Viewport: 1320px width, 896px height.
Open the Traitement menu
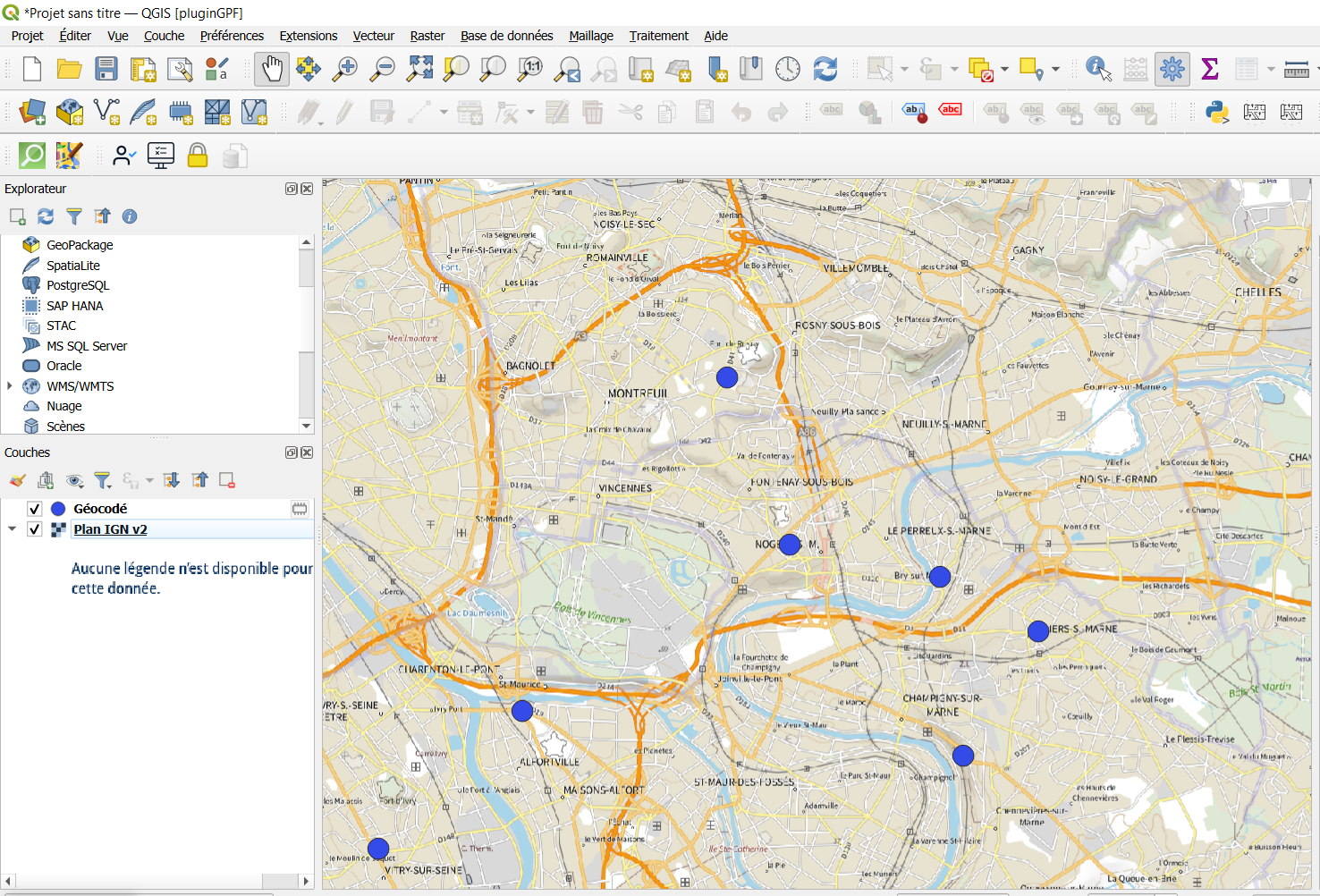(x=658, y=36)
